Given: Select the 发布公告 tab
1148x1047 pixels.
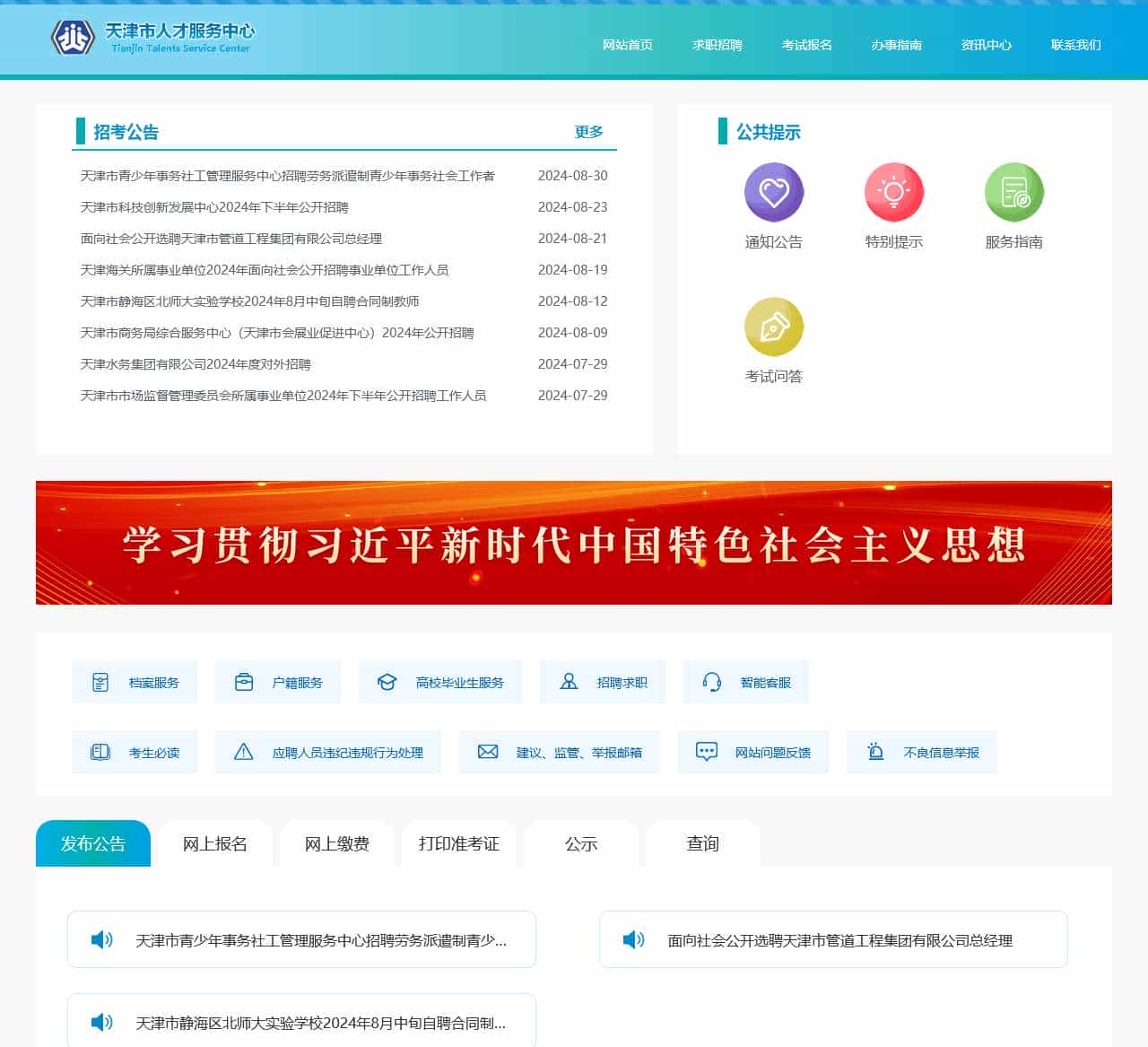Looking at the screenshot, I should pyautogui.click(x=93, y=843).
